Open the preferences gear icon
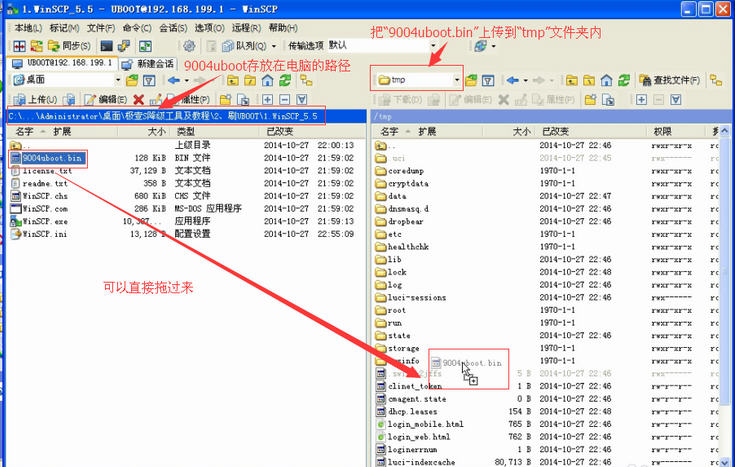Screen dimensions: 735x467 [x=189, y=46]
